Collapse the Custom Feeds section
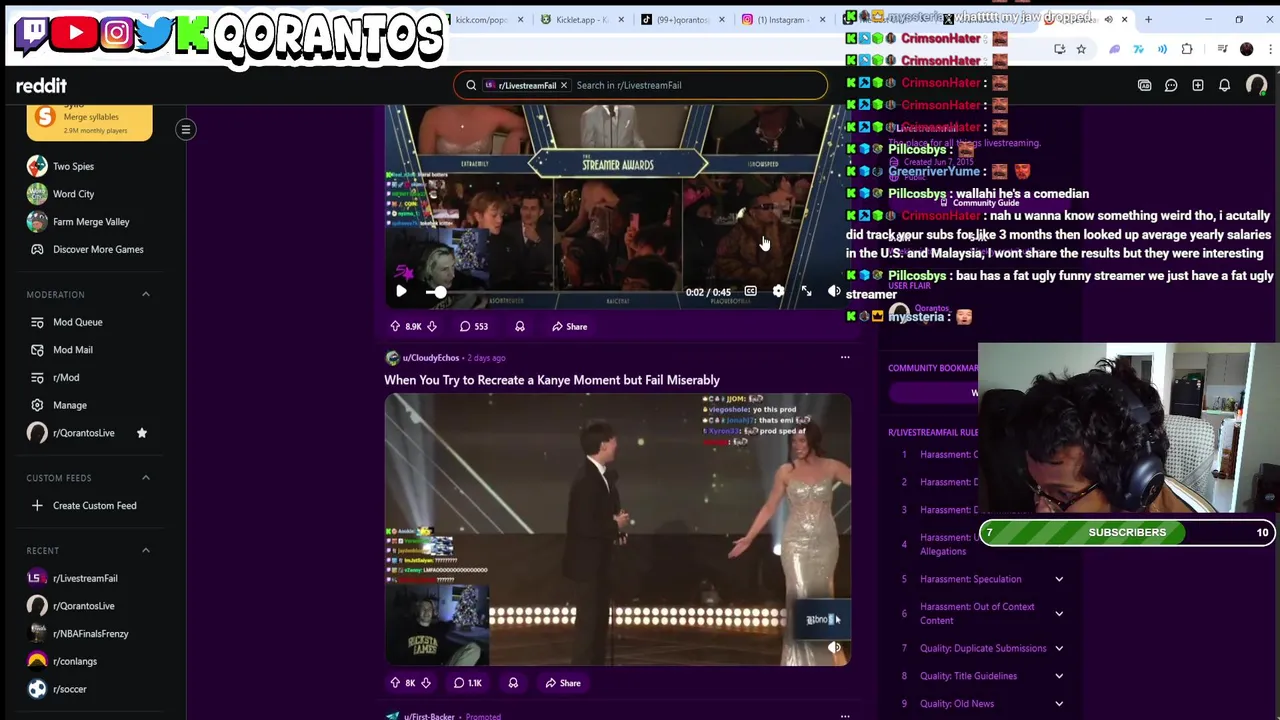This screenshot has width=1280, height=720. (x=145, y=478)
